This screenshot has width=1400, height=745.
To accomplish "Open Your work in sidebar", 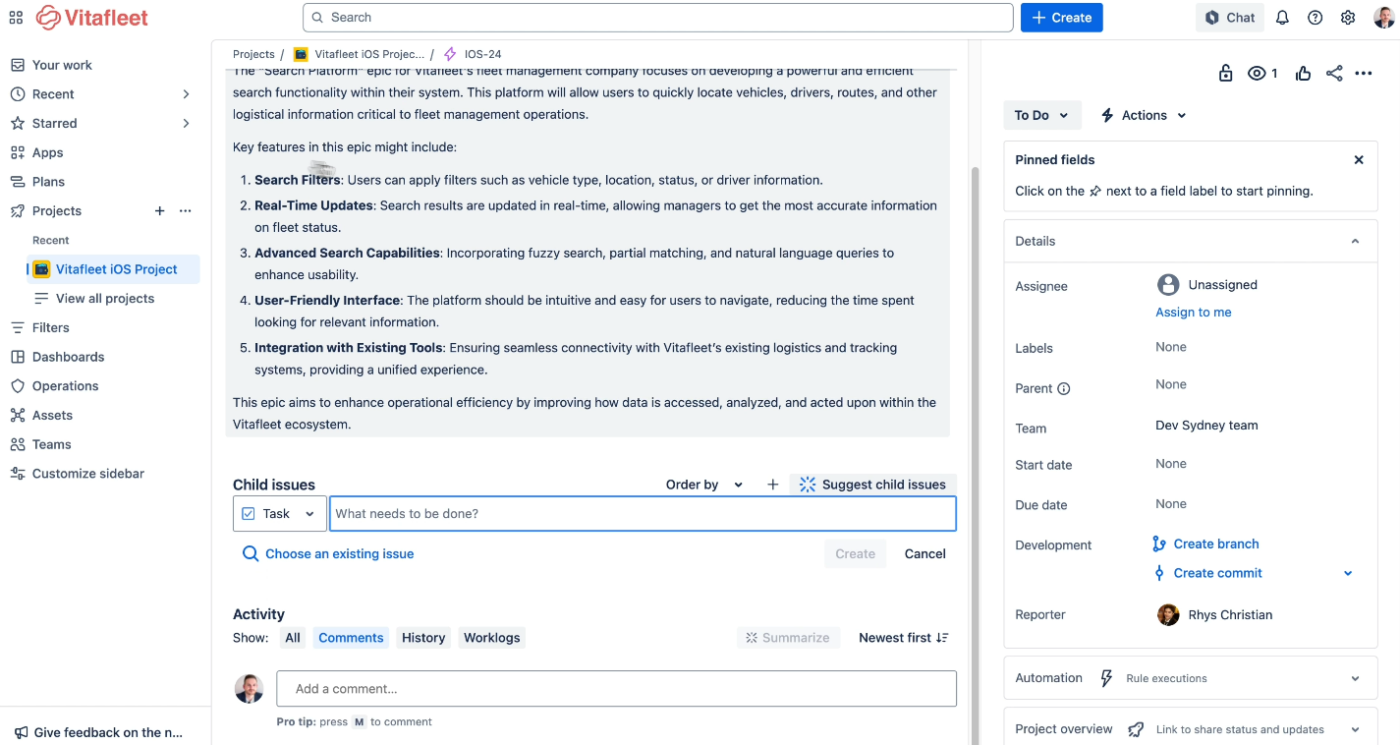I will (62, 65).
